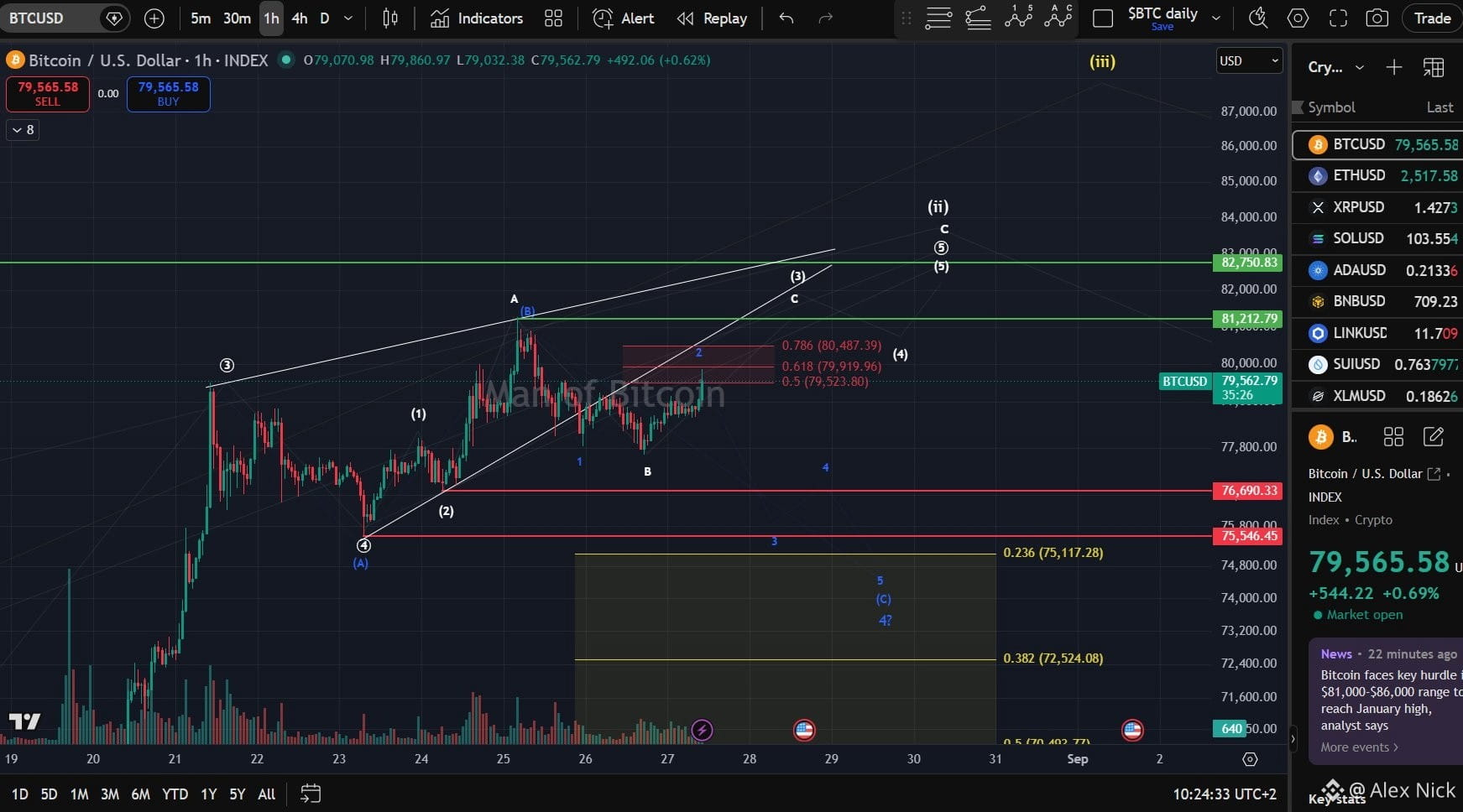Open Bitcoin / U.S. Dollar external link
Viewport: 1463px width, 812px height.
1434,474
